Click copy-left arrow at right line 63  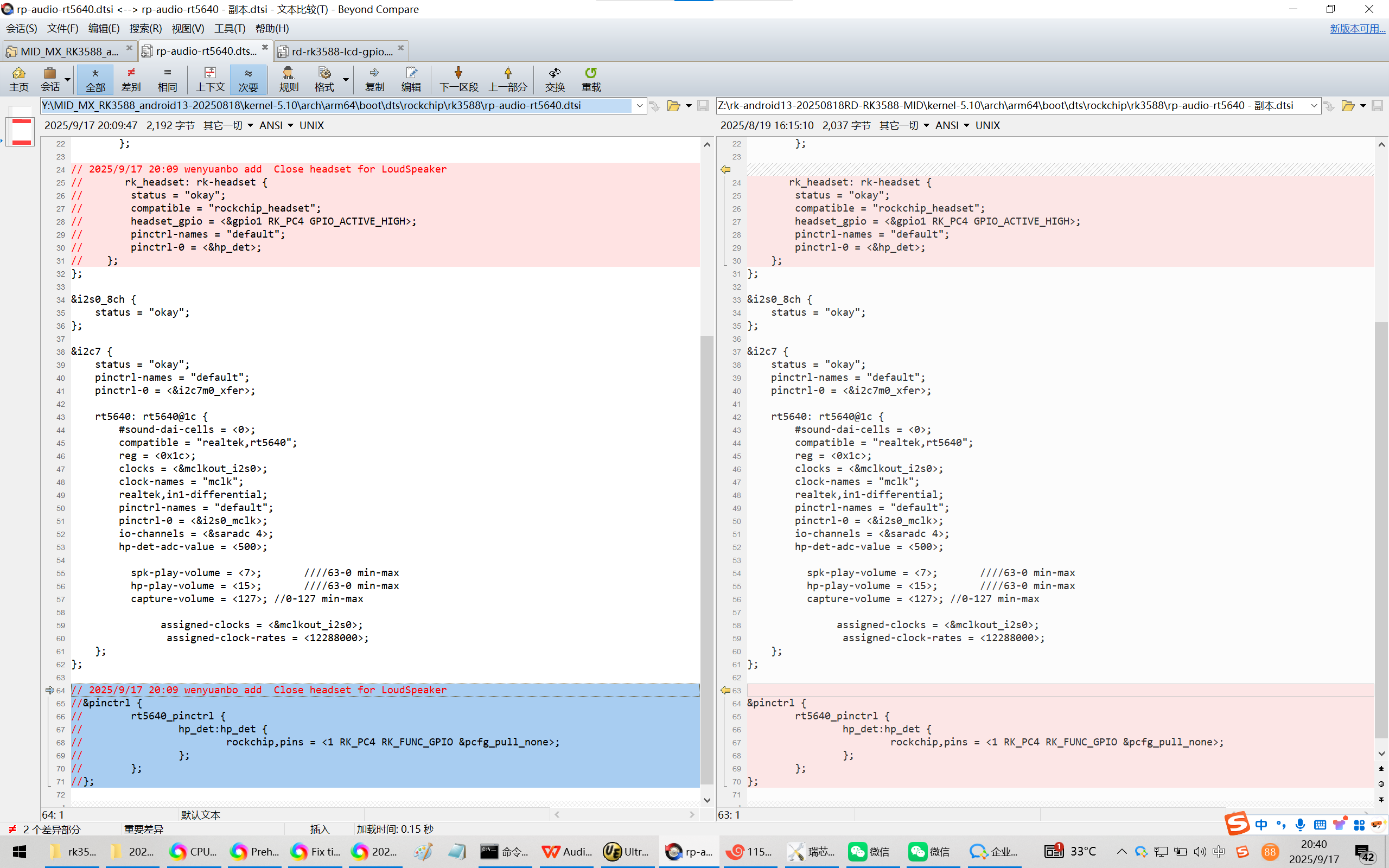point(725,690)
